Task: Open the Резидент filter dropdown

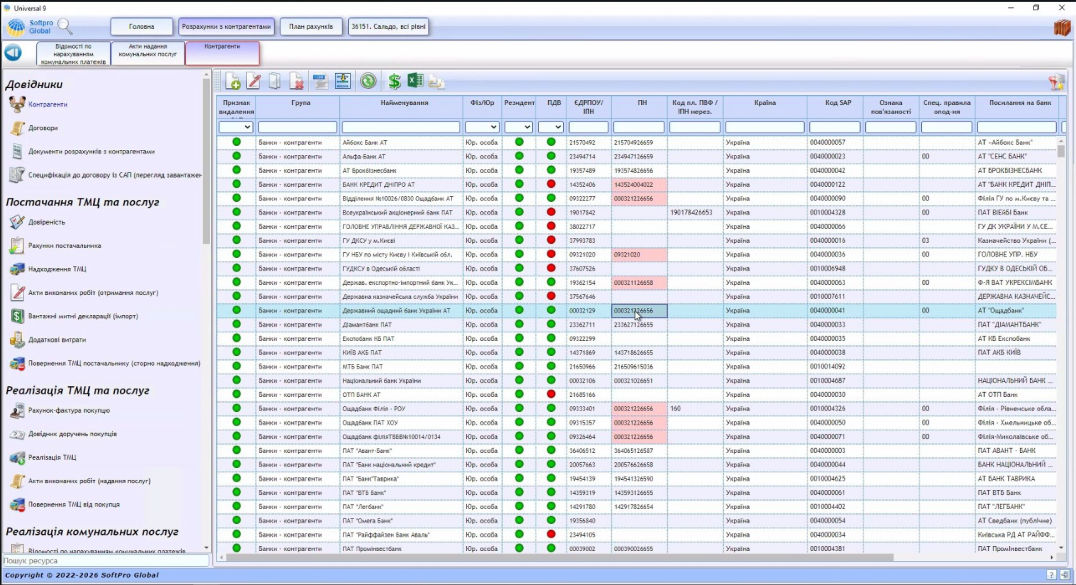Action: point(518,127)
